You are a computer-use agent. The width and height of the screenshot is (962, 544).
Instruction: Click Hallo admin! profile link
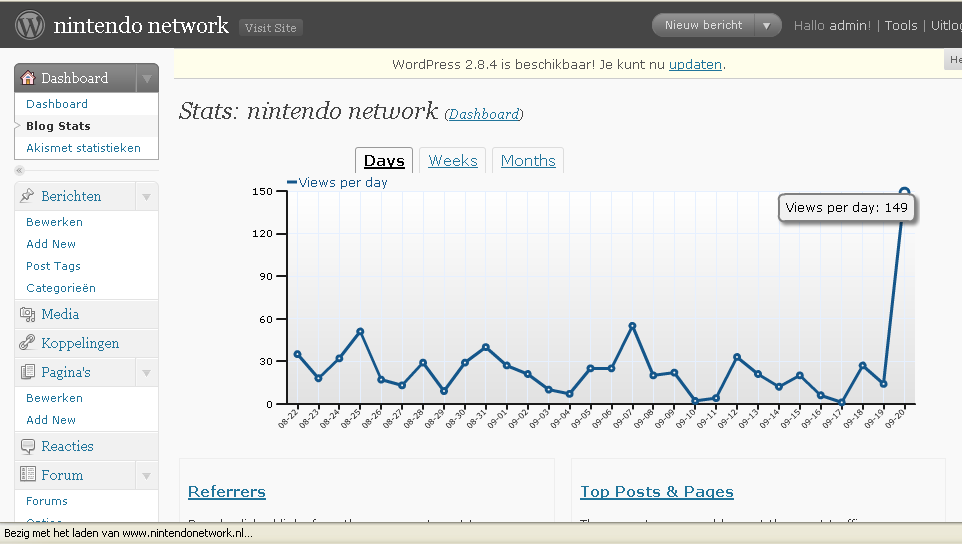(x=832, y=25)
